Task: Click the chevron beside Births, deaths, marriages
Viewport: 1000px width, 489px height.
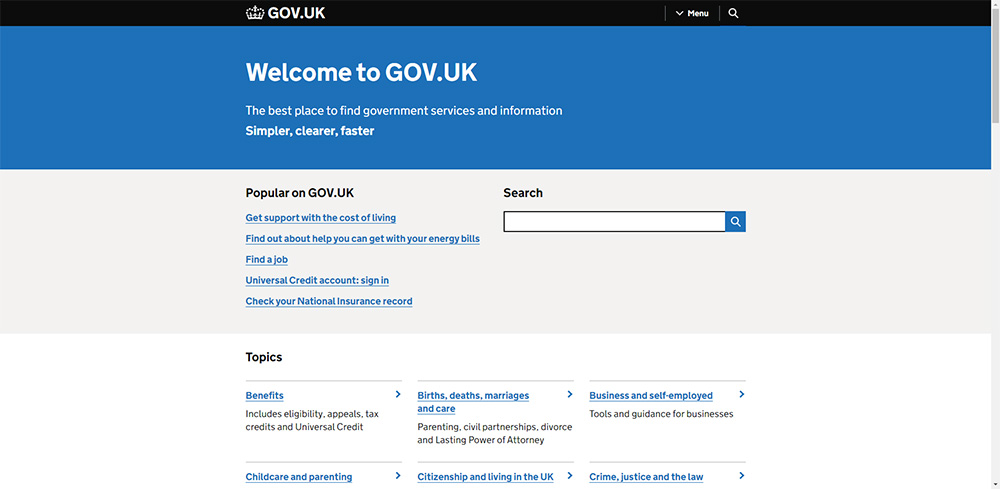Action: coord(570,394)
